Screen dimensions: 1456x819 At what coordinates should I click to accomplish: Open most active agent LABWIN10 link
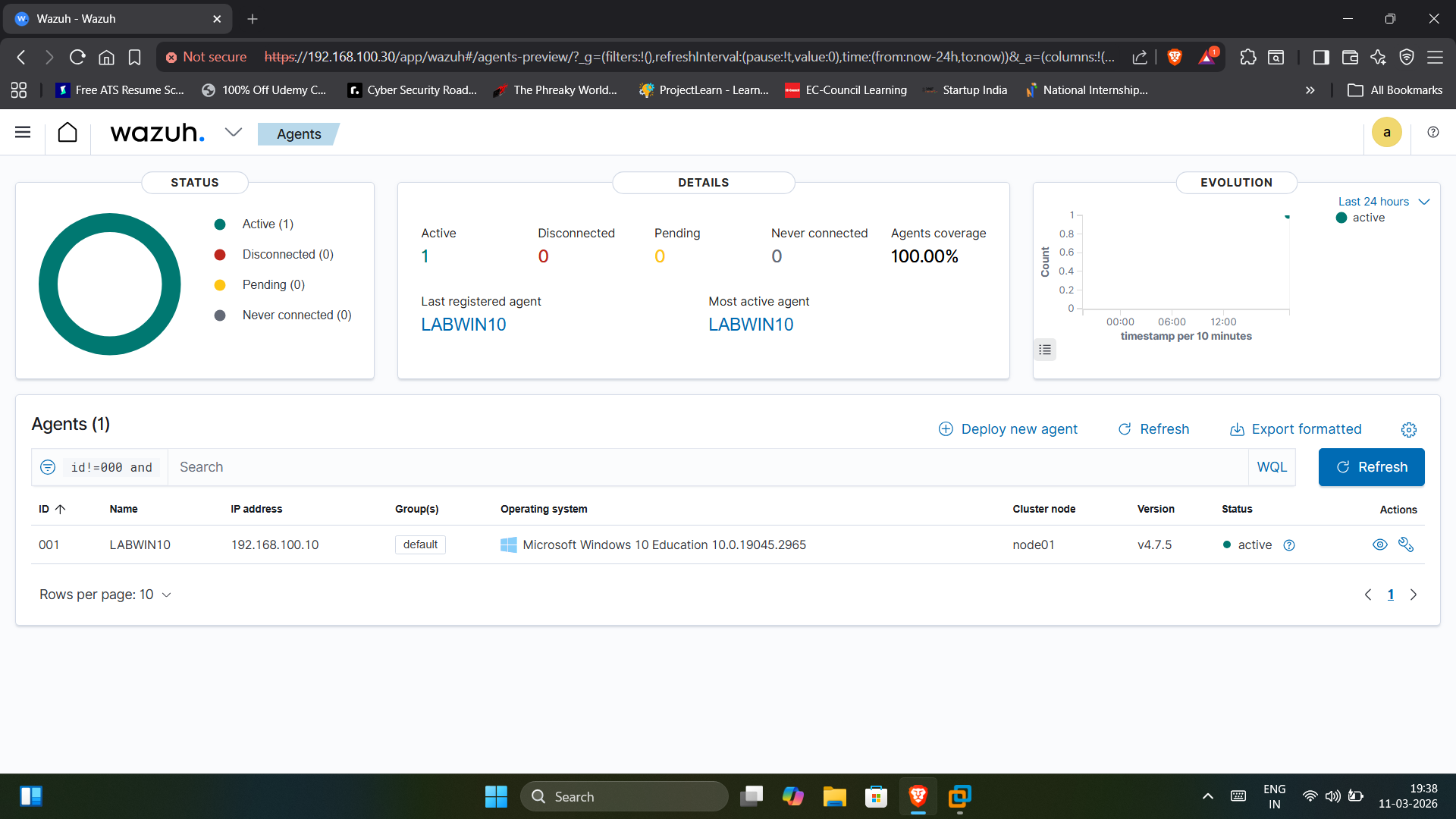(x=751, y=325)
